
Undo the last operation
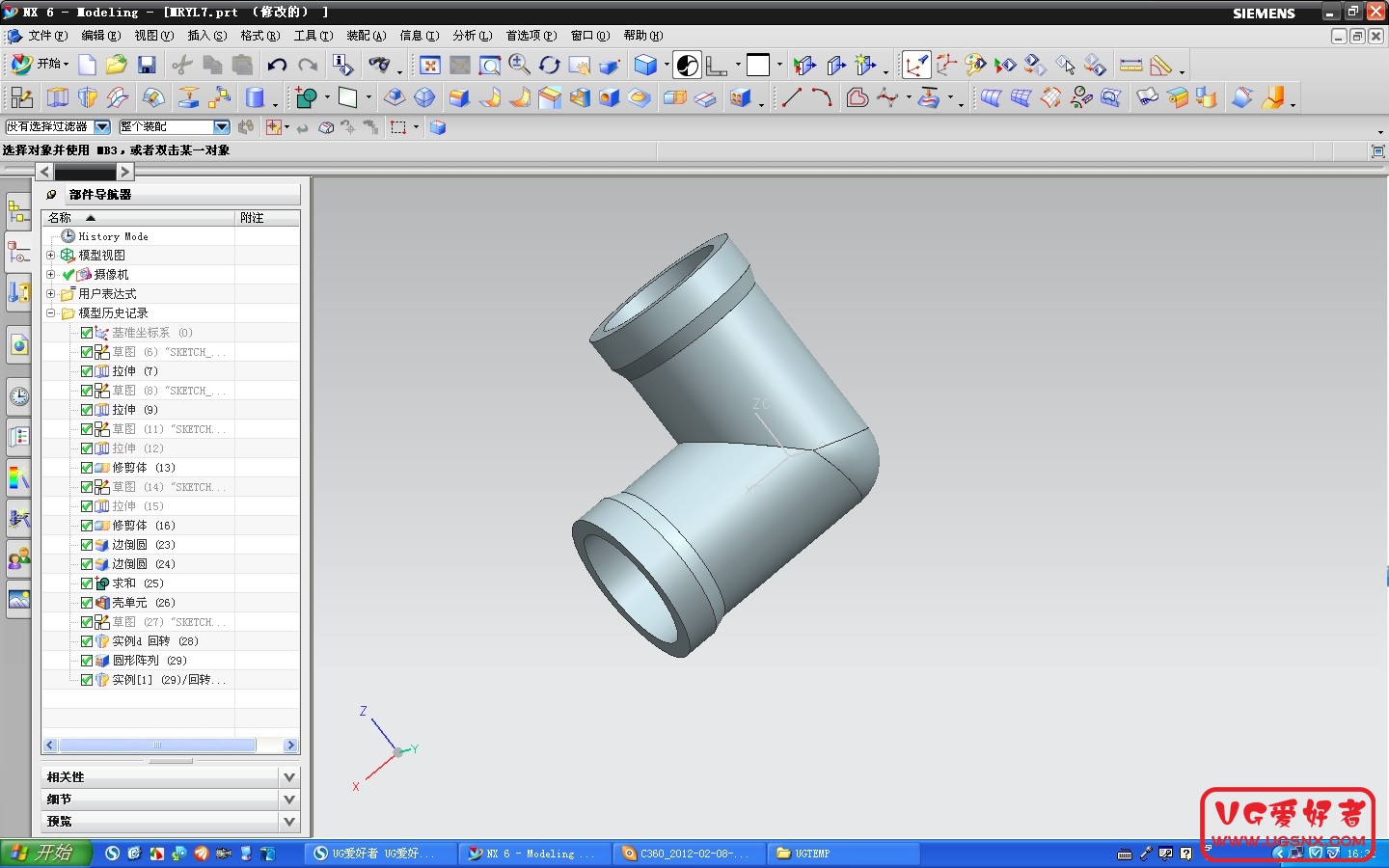pyautogui.click(x=277, y=65)
